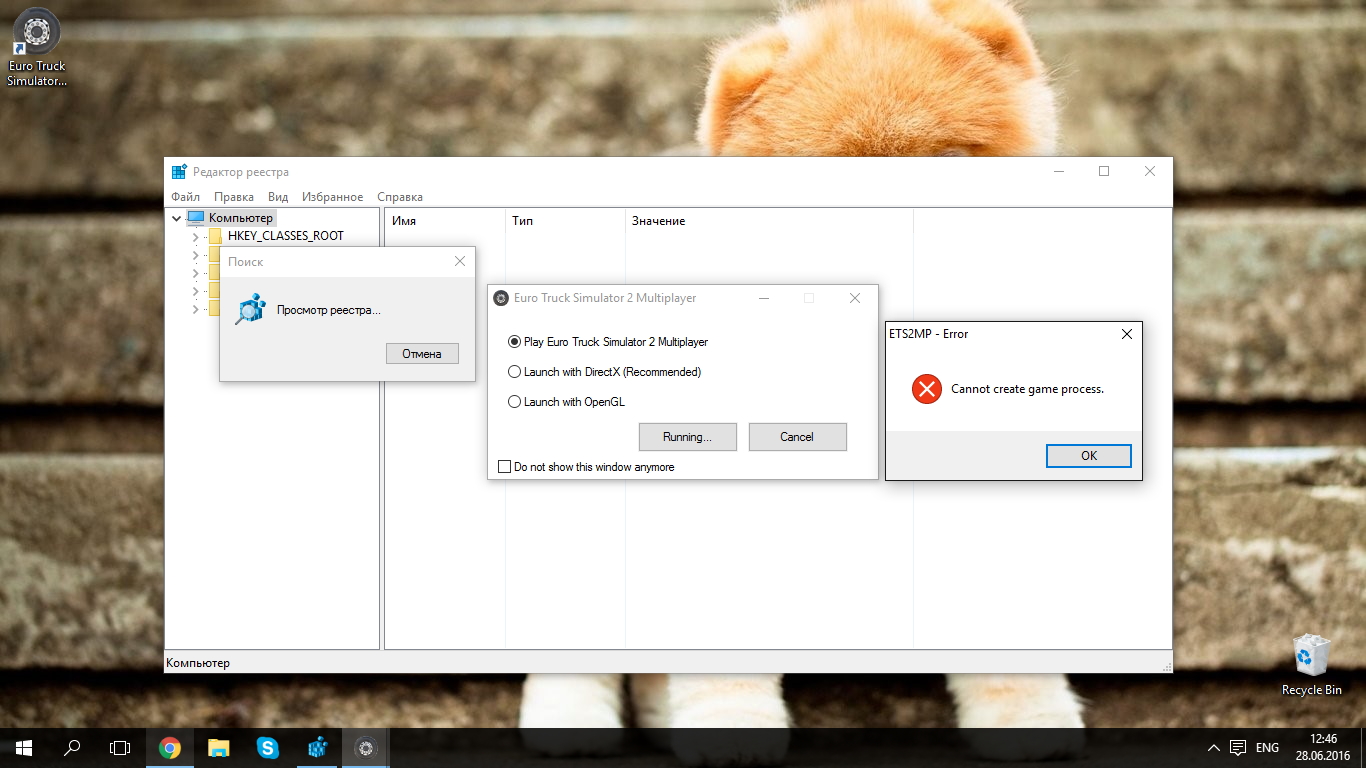
Task: Select the HKEY_CLASSES_ROOT tree label
Action: point(286,236)
